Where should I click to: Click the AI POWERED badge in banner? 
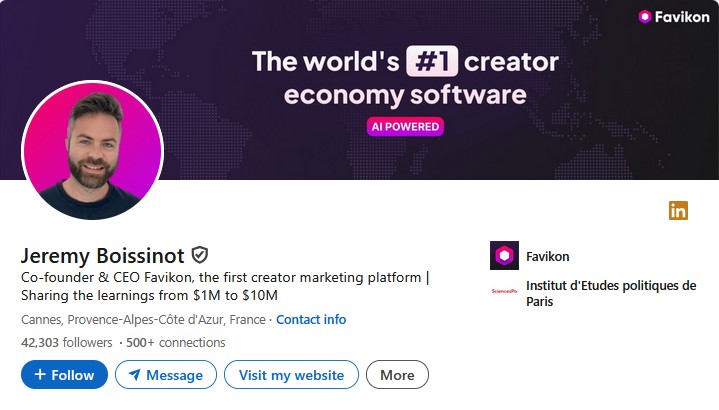405,127
